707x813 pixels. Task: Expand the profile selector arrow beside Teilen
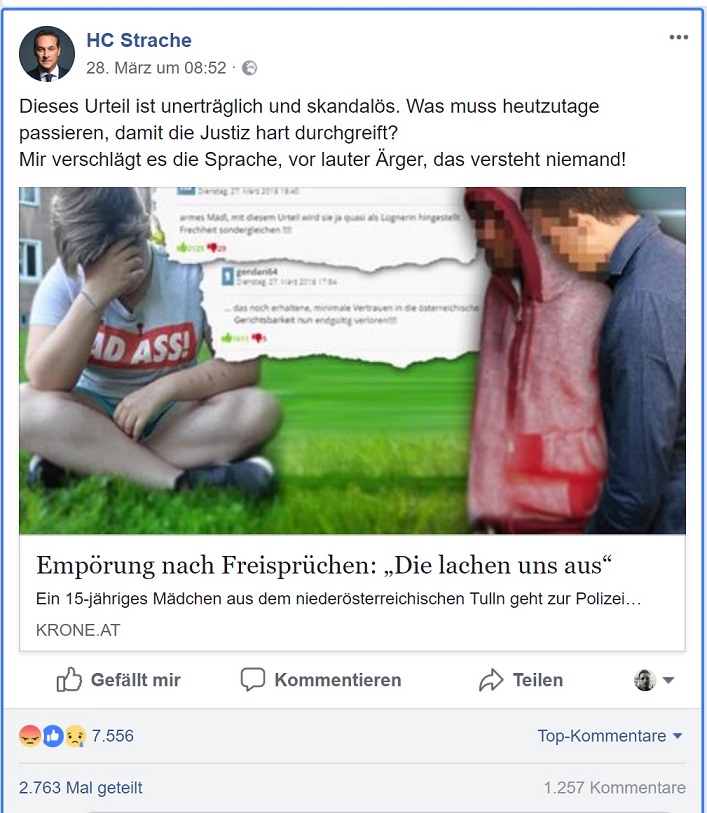(669, 680)
